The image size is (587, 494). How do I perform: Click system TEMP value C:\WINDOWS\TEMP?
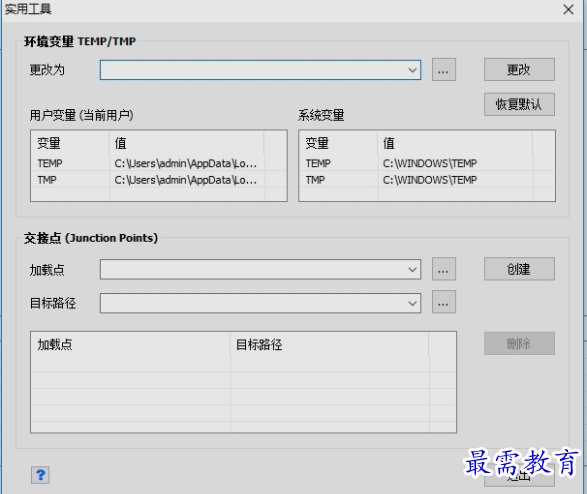[x=430, y=164]
